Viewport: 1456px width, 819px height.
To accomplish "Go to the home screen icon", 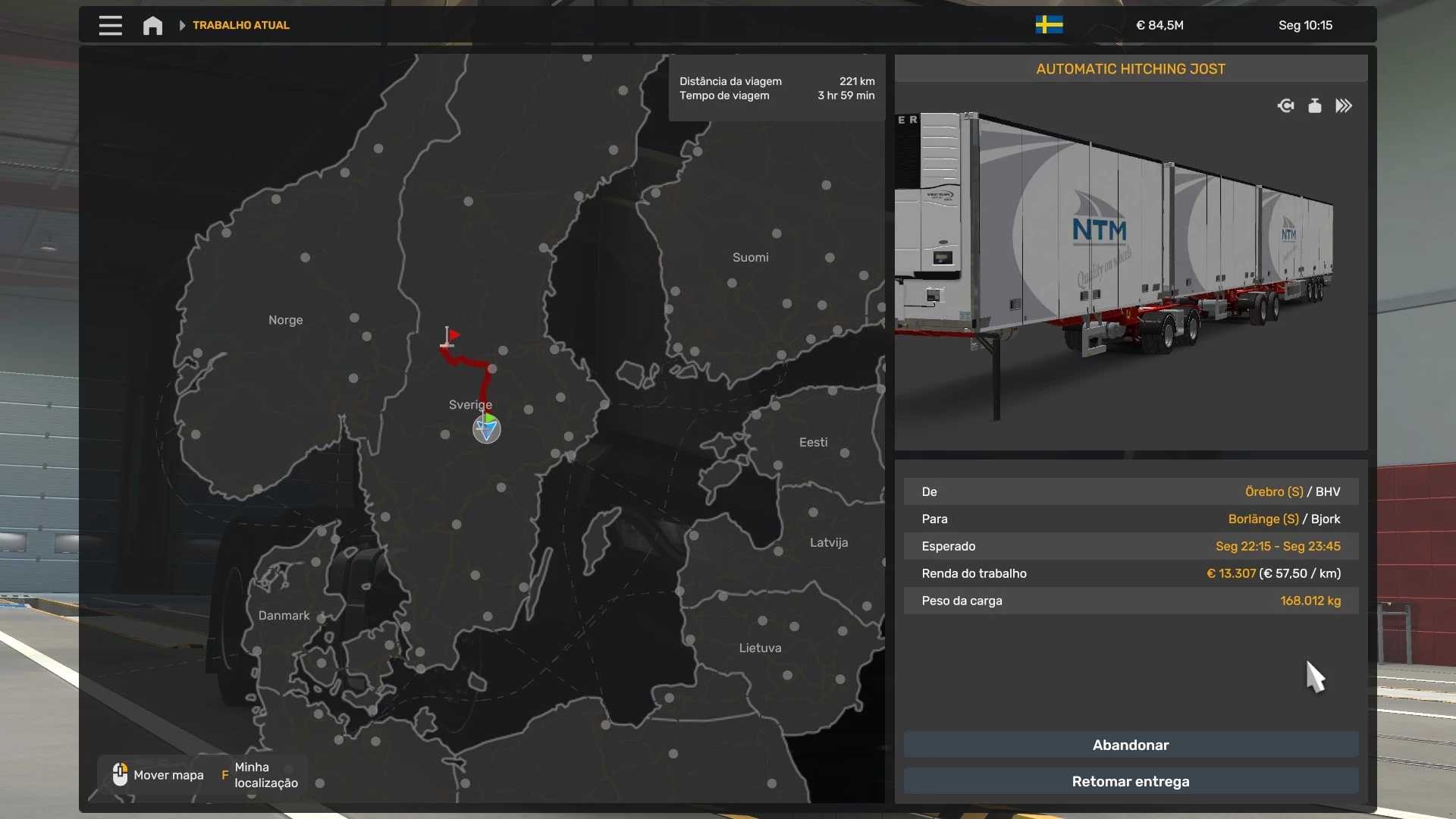I will 152,25.
